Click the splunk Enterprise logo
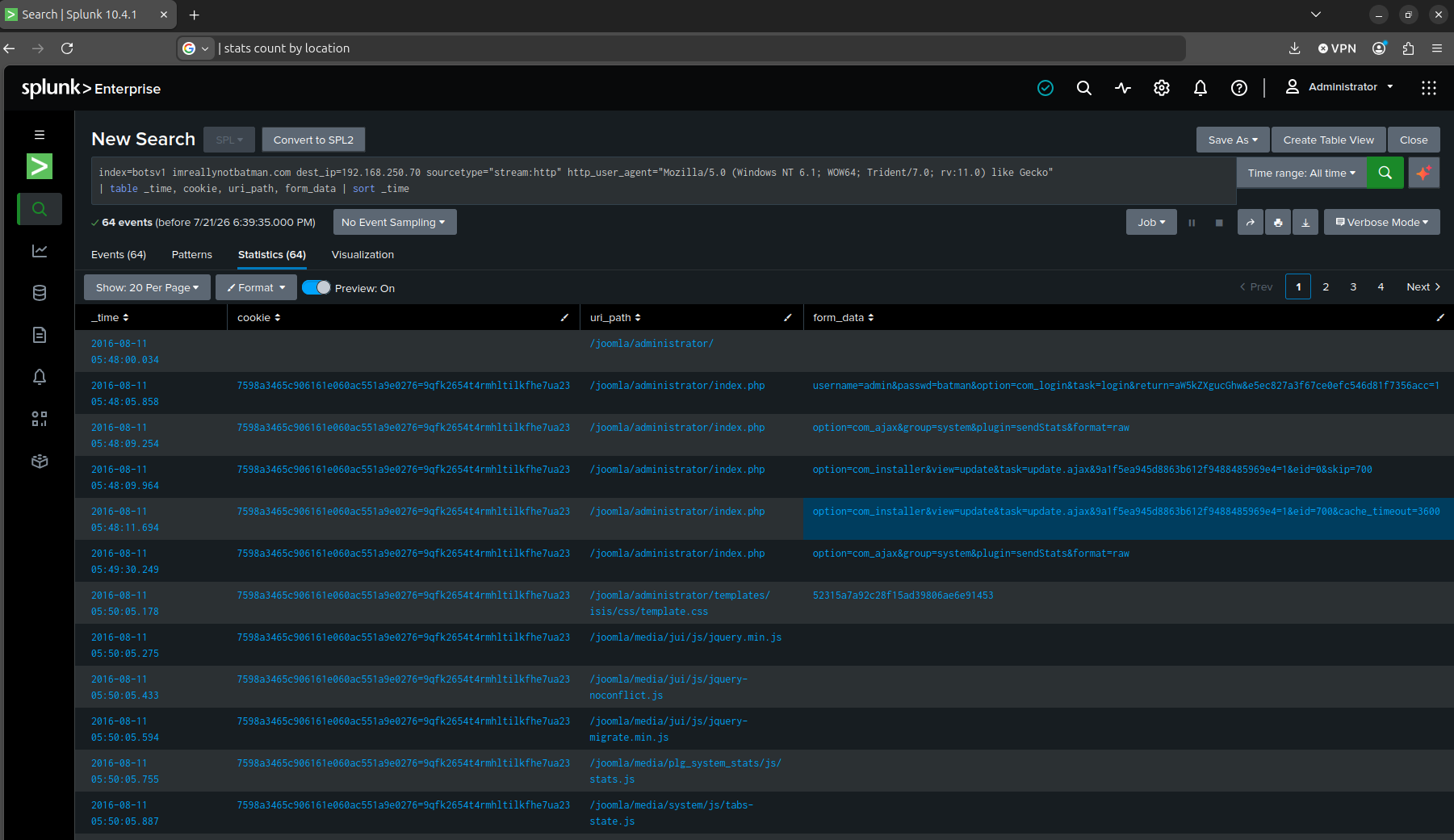The height and width of the screenshot is (840, 1454). pos(90,88)
